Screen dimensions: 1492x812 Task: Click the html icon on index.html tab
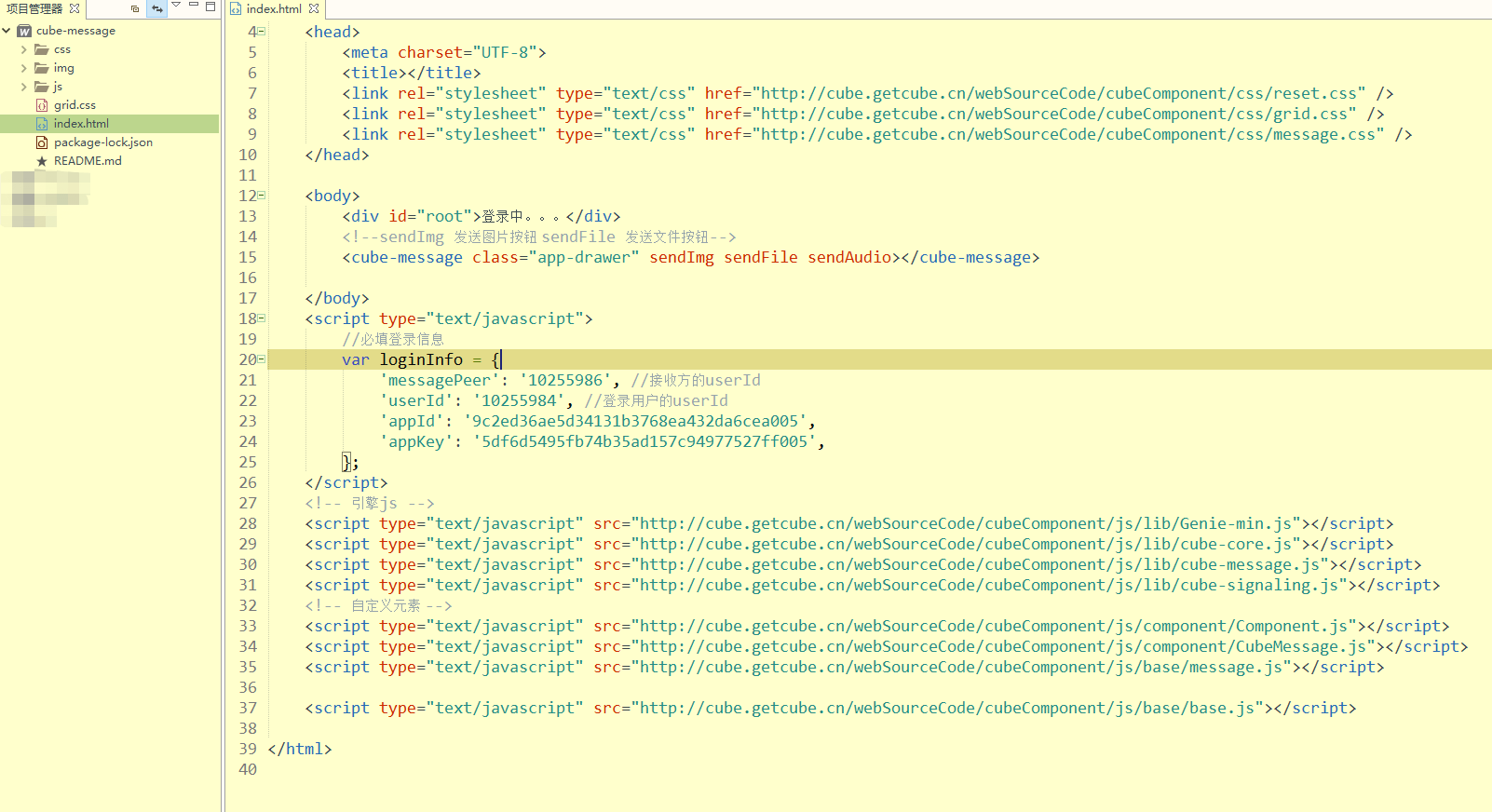tap(236, 8)
